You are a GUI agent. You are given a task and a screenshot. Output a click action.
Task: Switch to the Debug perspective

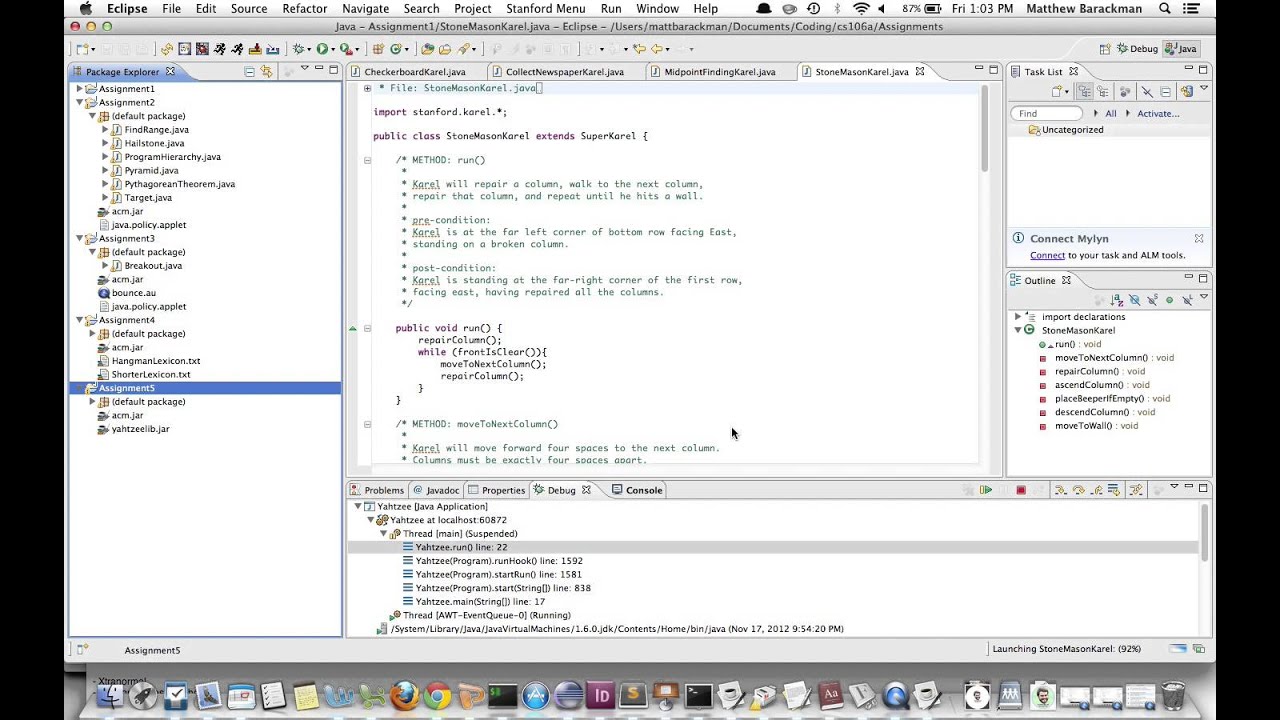click(1137, 48)
